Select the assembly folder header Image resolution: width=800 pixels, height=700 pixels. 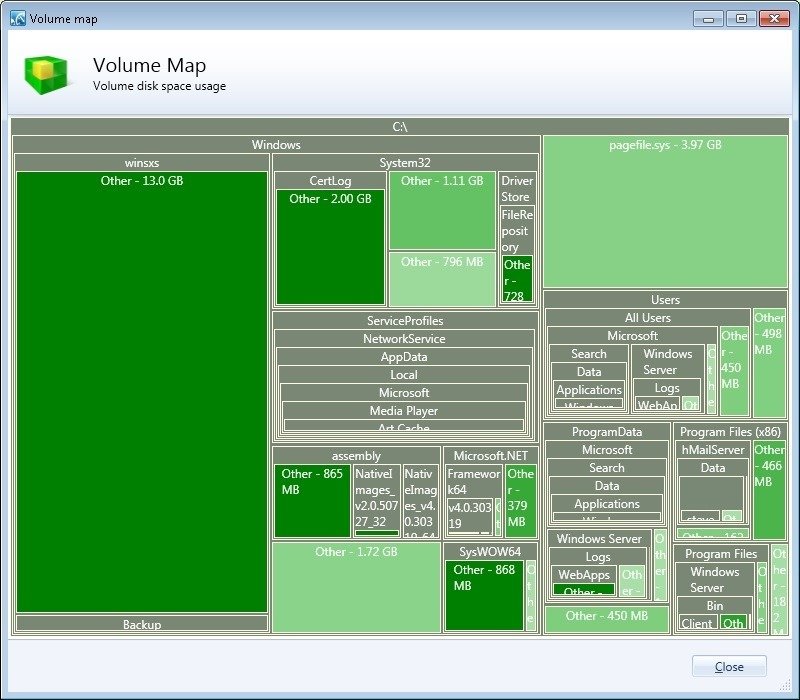tap(356, 456)
